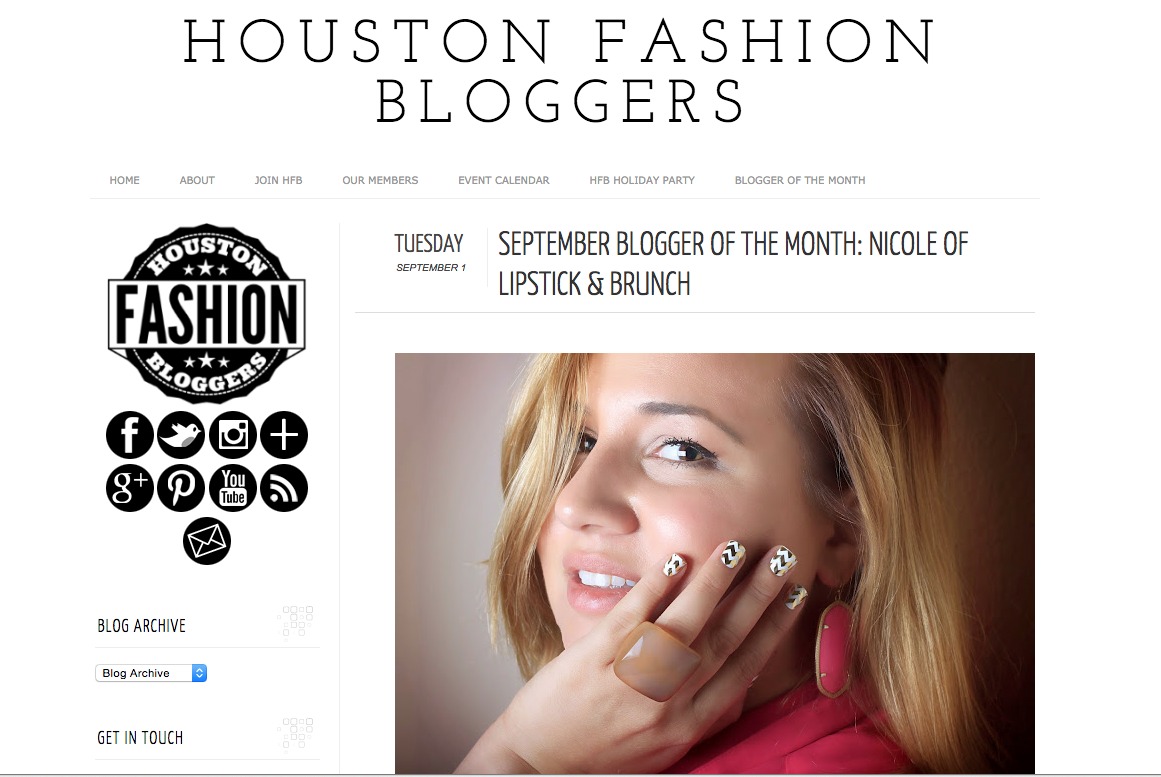Open the Facebook social icon
The image size is (1161, 777).
[130, 435]
